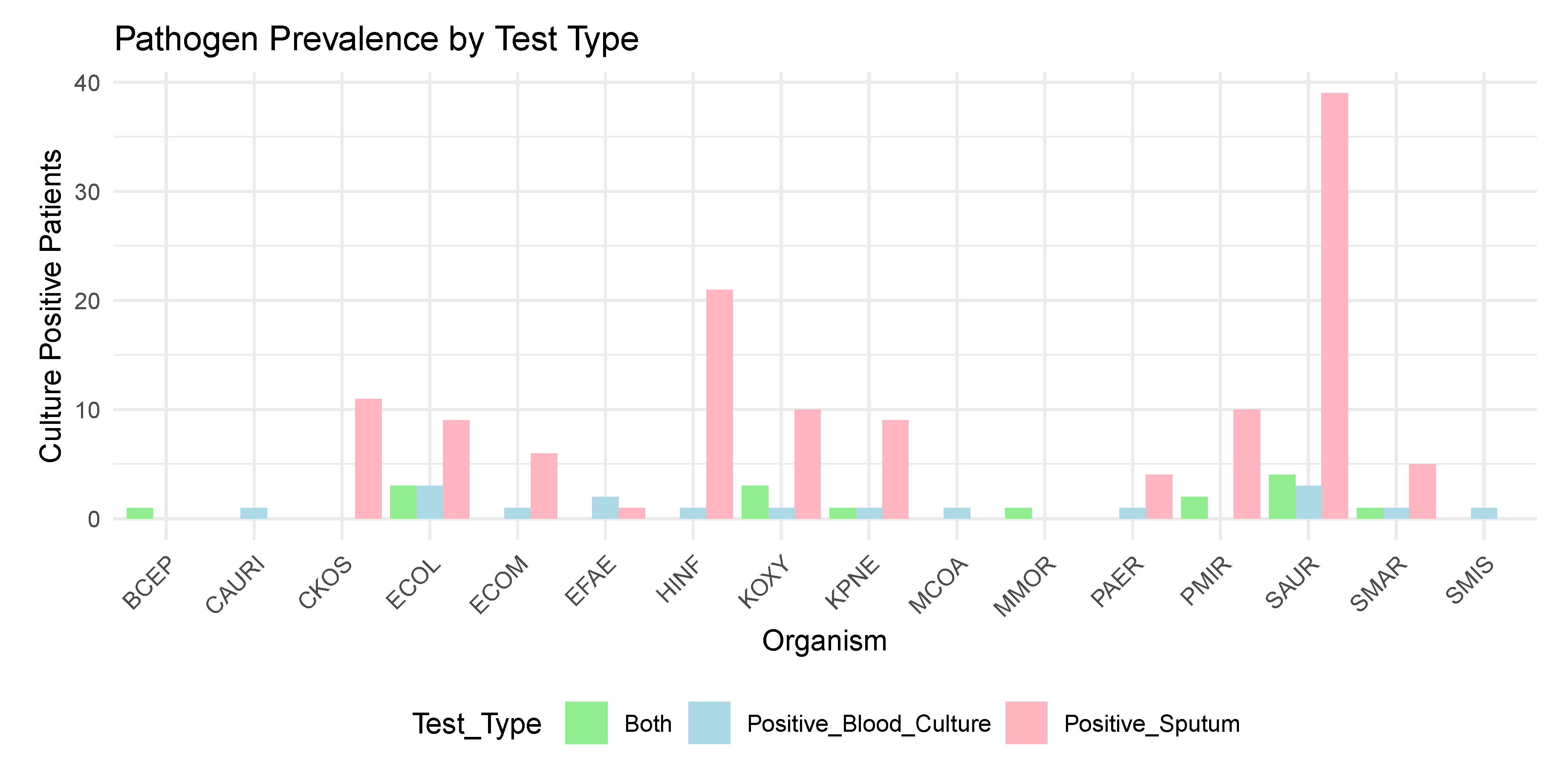This screenshot has height=765, width=1568.
Task: Select the pink CKOS bar
Action: pyautogui.click(x=368, y=458)
